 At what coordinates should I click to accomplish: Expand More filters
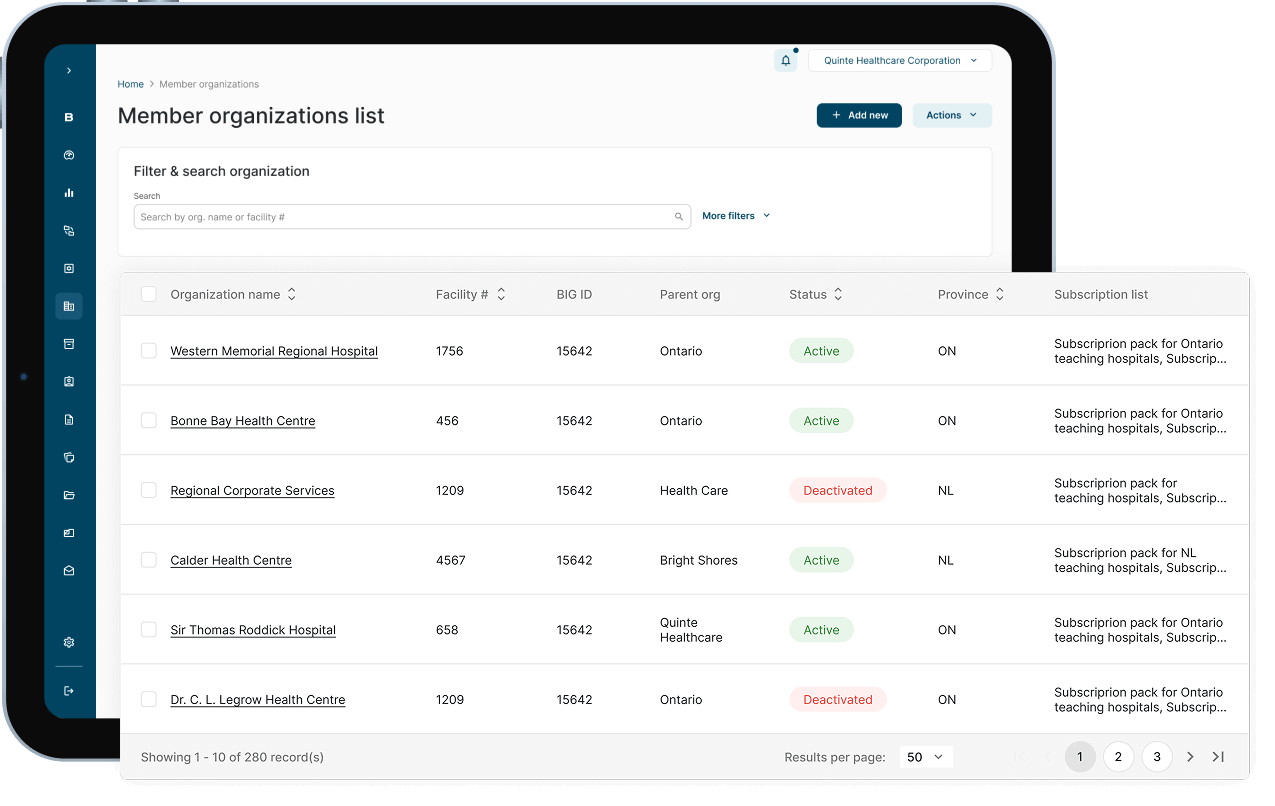[x=736, y=216]
